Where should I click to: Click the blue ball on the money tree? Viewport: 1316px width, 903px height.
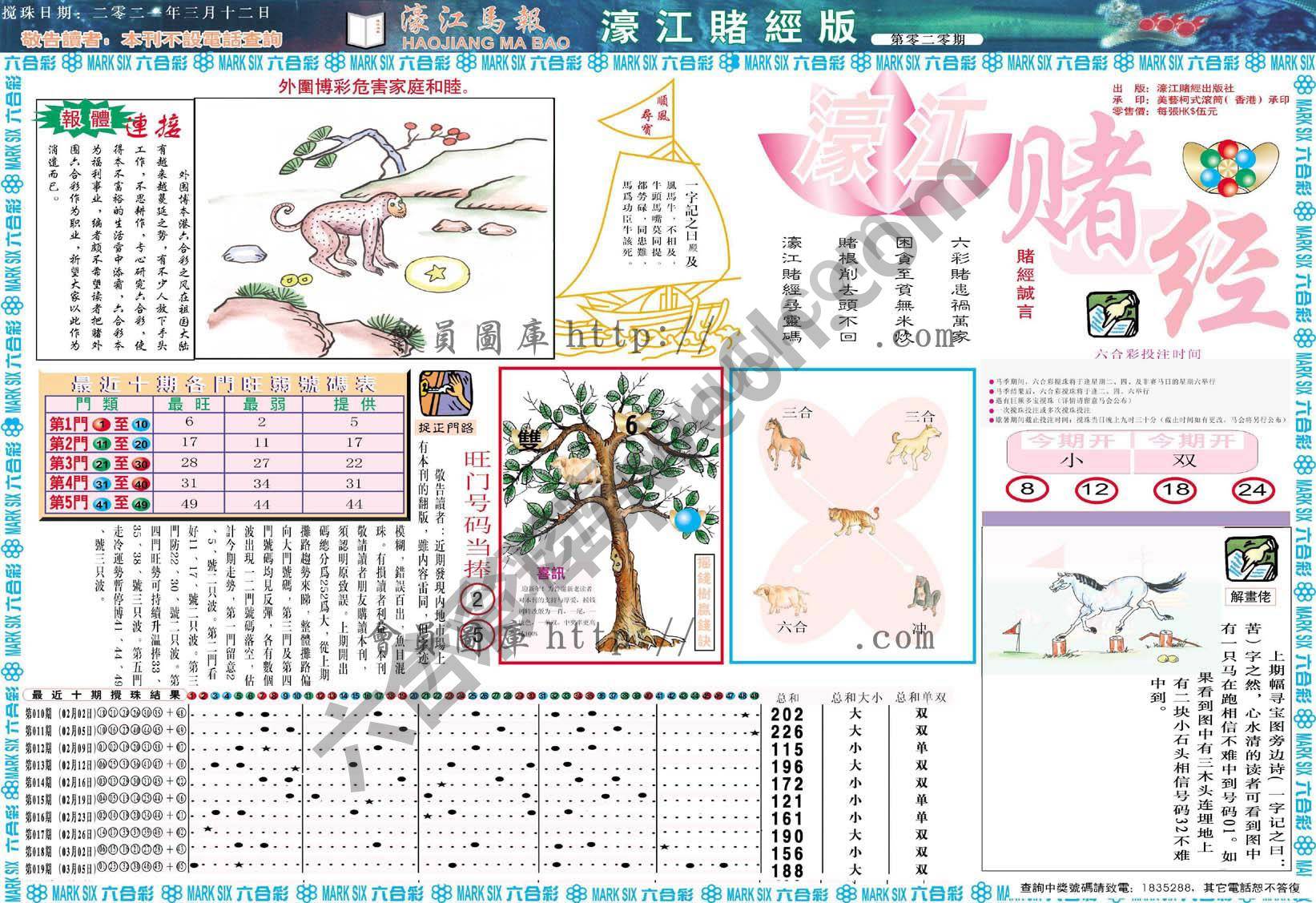686,520
